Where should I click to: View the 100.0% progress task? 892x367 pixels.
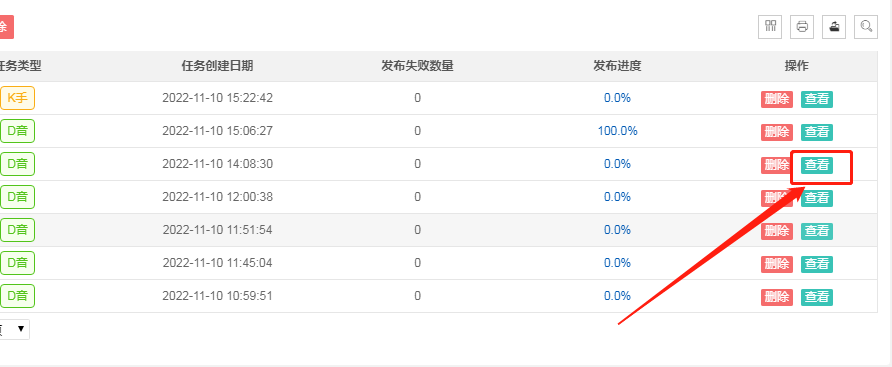[x=817, y=132]
